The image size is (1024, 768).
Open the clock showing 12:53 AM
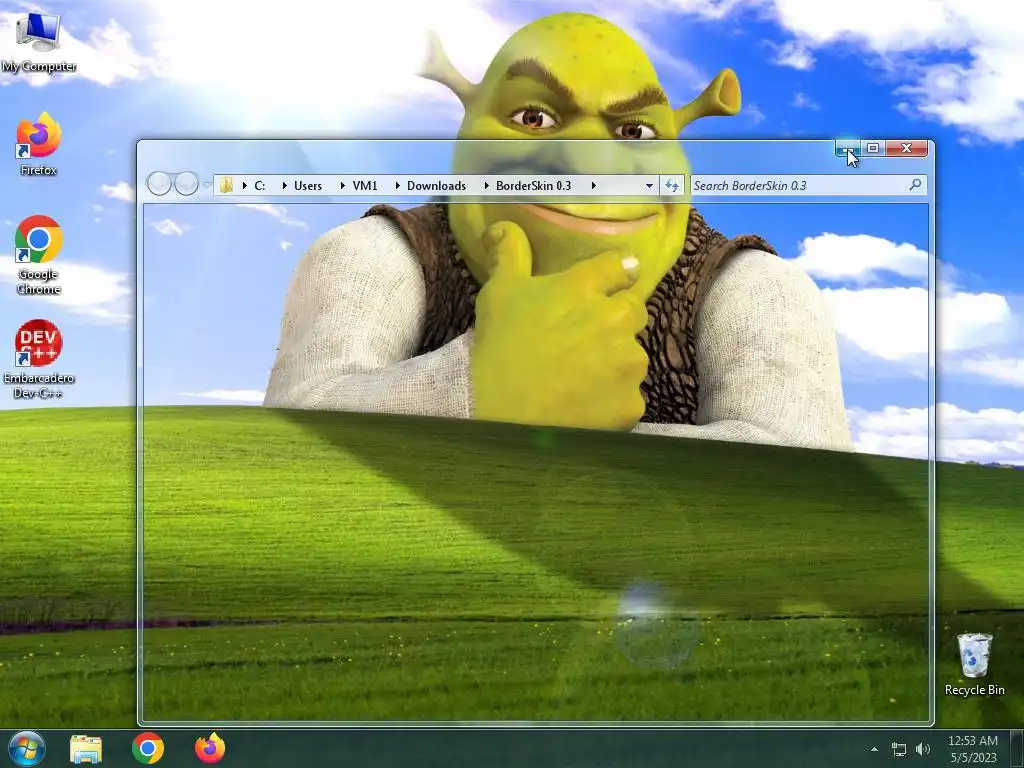(973, 749)
